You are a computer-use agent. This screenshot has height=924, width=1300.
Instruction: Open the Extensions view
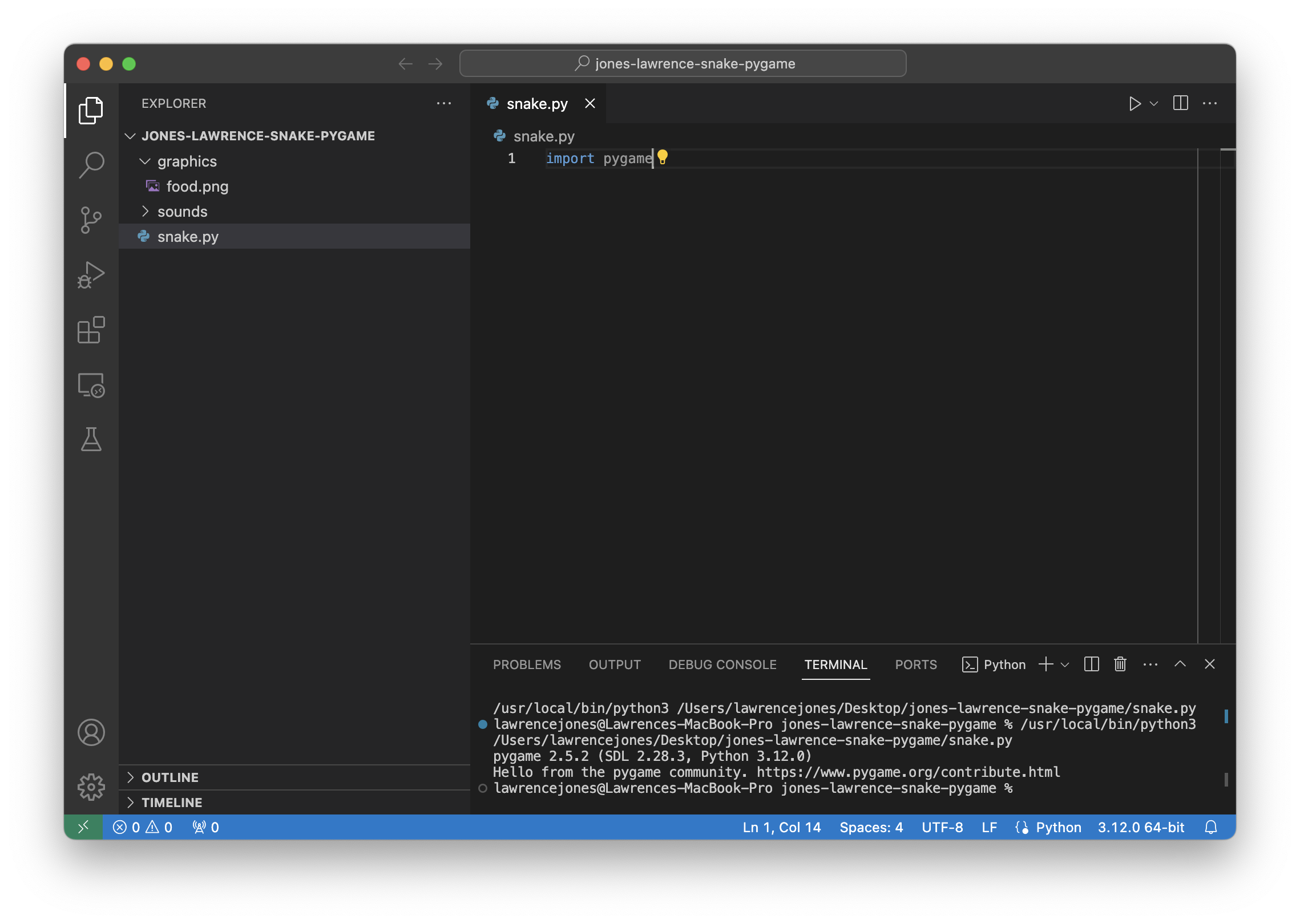pyautogui.click(x=91, y=330)
